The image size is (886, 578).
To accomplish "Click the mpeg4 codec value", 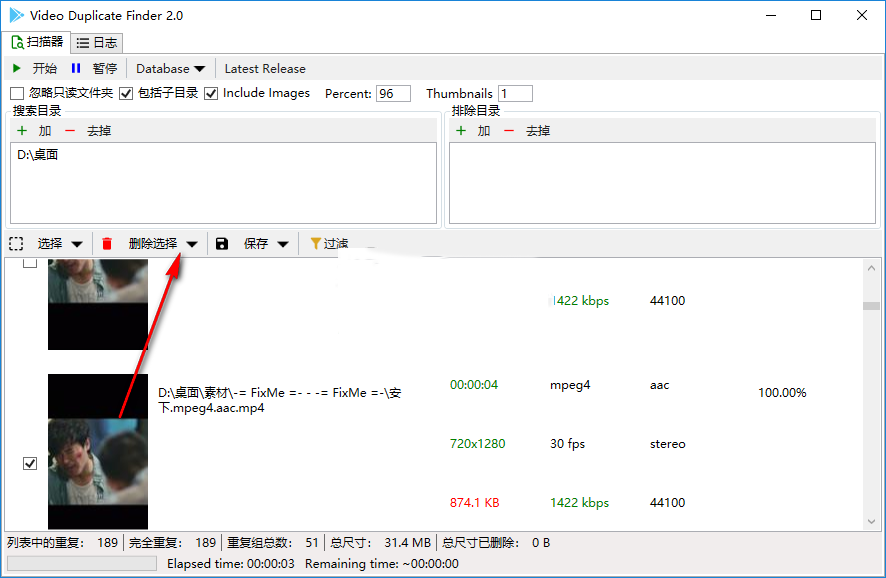I will (x=570, y=385).
